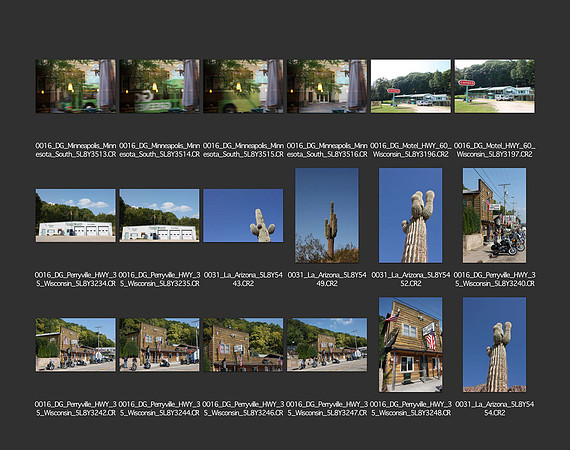The height and width of the screenshot is (450, 570).
Task: Select the Perryville 5L8Y3248 portrait flag thumbnail
Action: click(411, 345)
